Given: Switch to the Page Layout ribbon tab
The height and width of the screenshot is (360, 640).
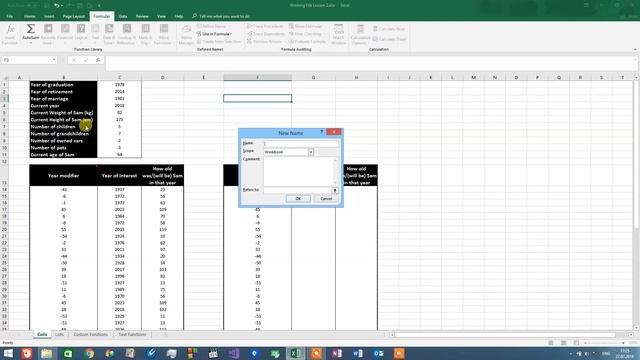Looking at the screenshot, I should pos(73,16).
